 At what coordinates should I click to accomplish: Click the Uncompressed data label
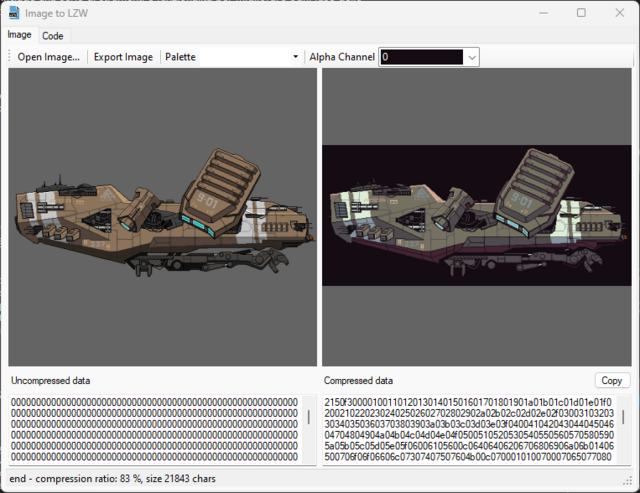(51, 380)
